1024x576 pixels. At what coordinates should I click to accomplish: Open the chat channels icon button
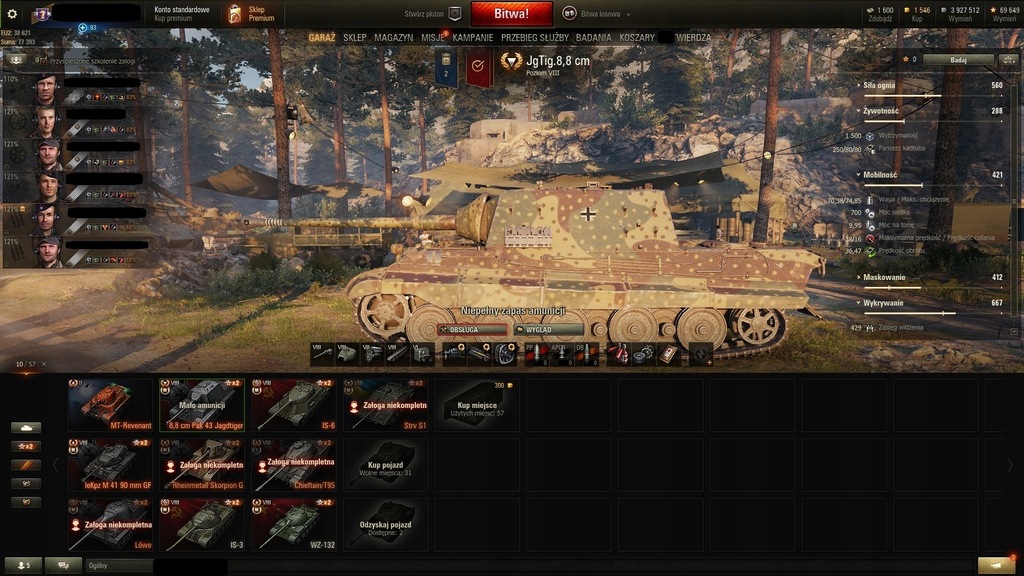click(x=63, y=565)
